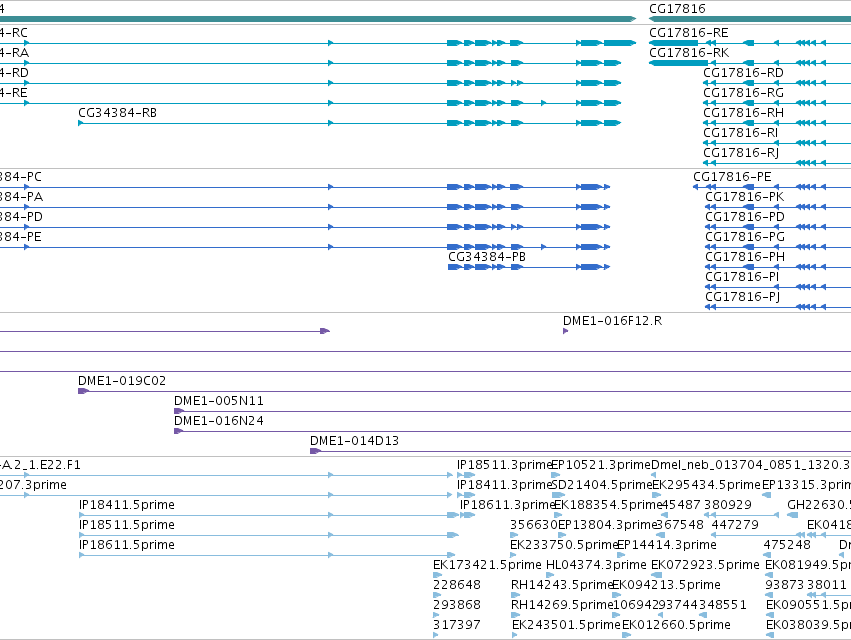The height and width of the screenshot is (640, 851).
Task: Select the CG17816-RE transcript label
Action: [689, 33]
